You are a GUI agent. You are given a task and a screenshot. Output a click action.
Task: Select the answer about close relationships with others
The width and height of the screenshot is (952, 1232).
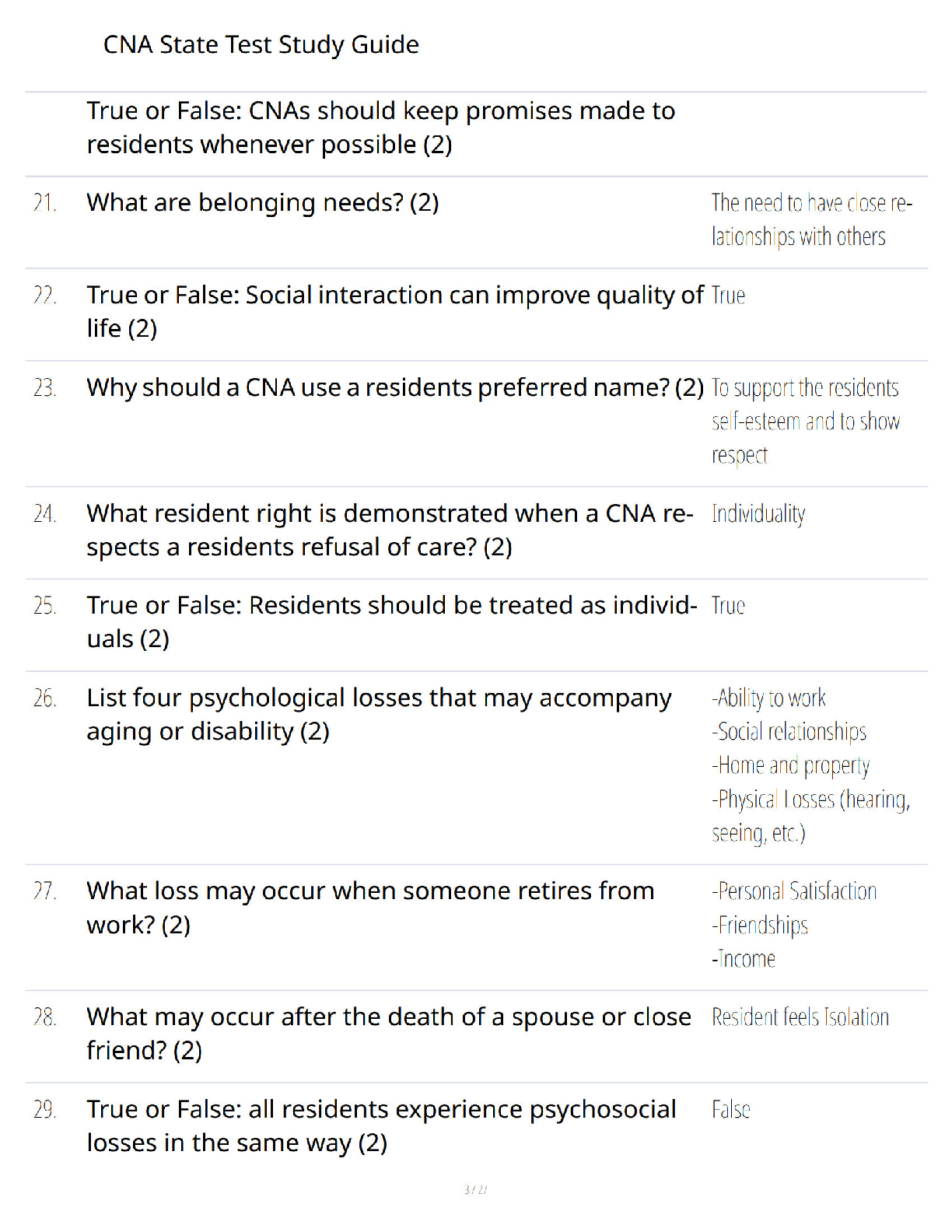pos(811,219)
